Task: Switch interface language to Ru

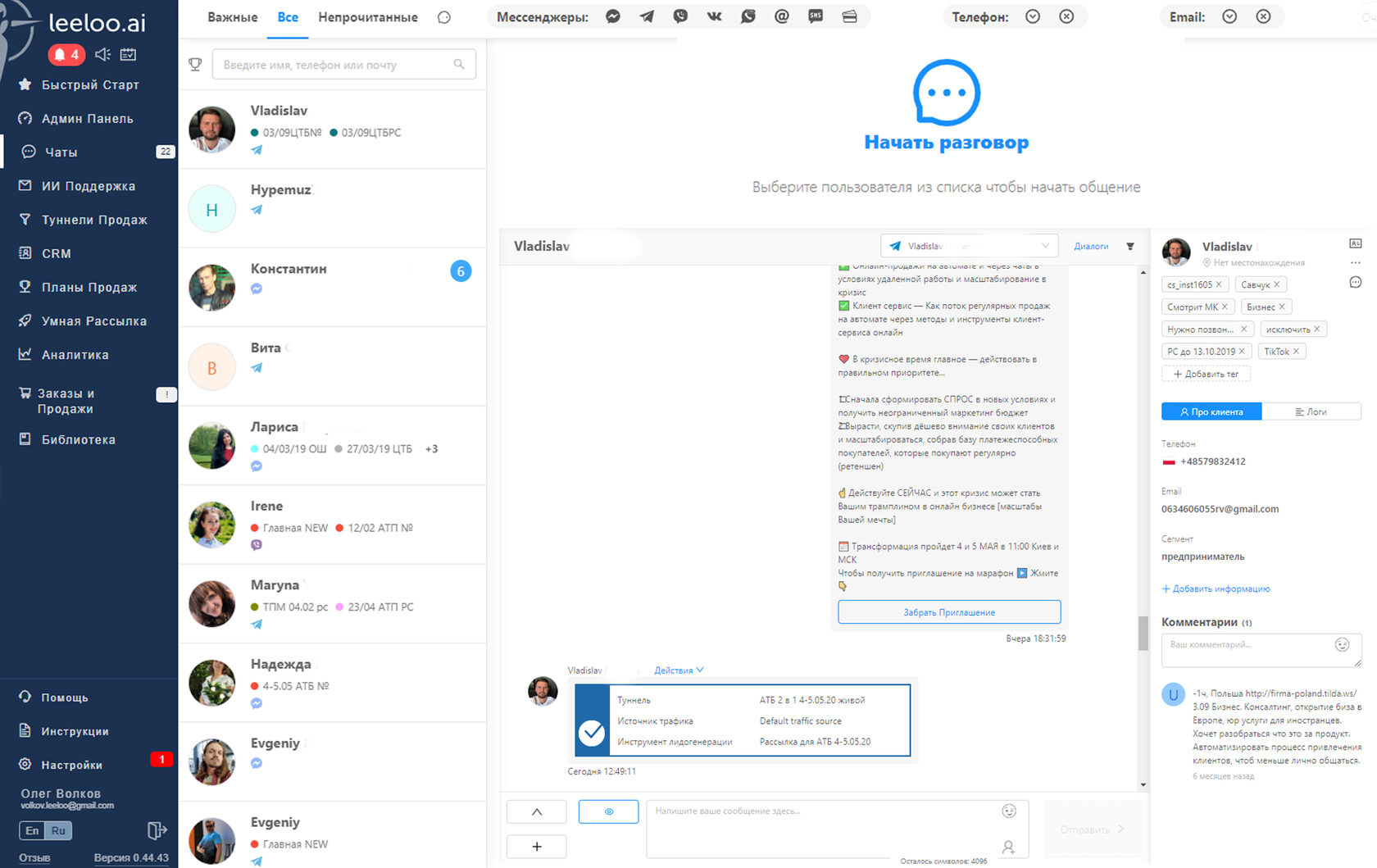Action: point(58,830)
